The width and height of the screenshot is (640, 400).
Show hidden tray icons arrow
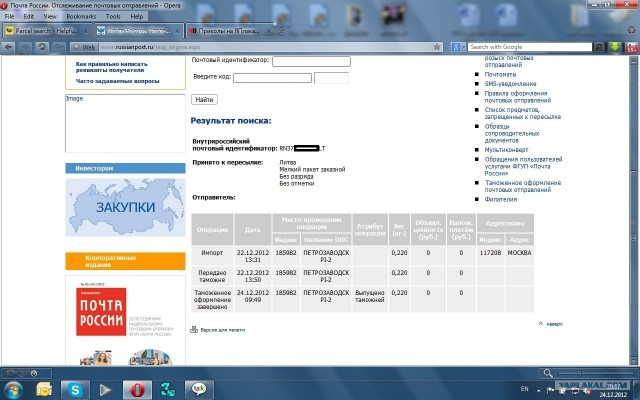click(538, 390)
